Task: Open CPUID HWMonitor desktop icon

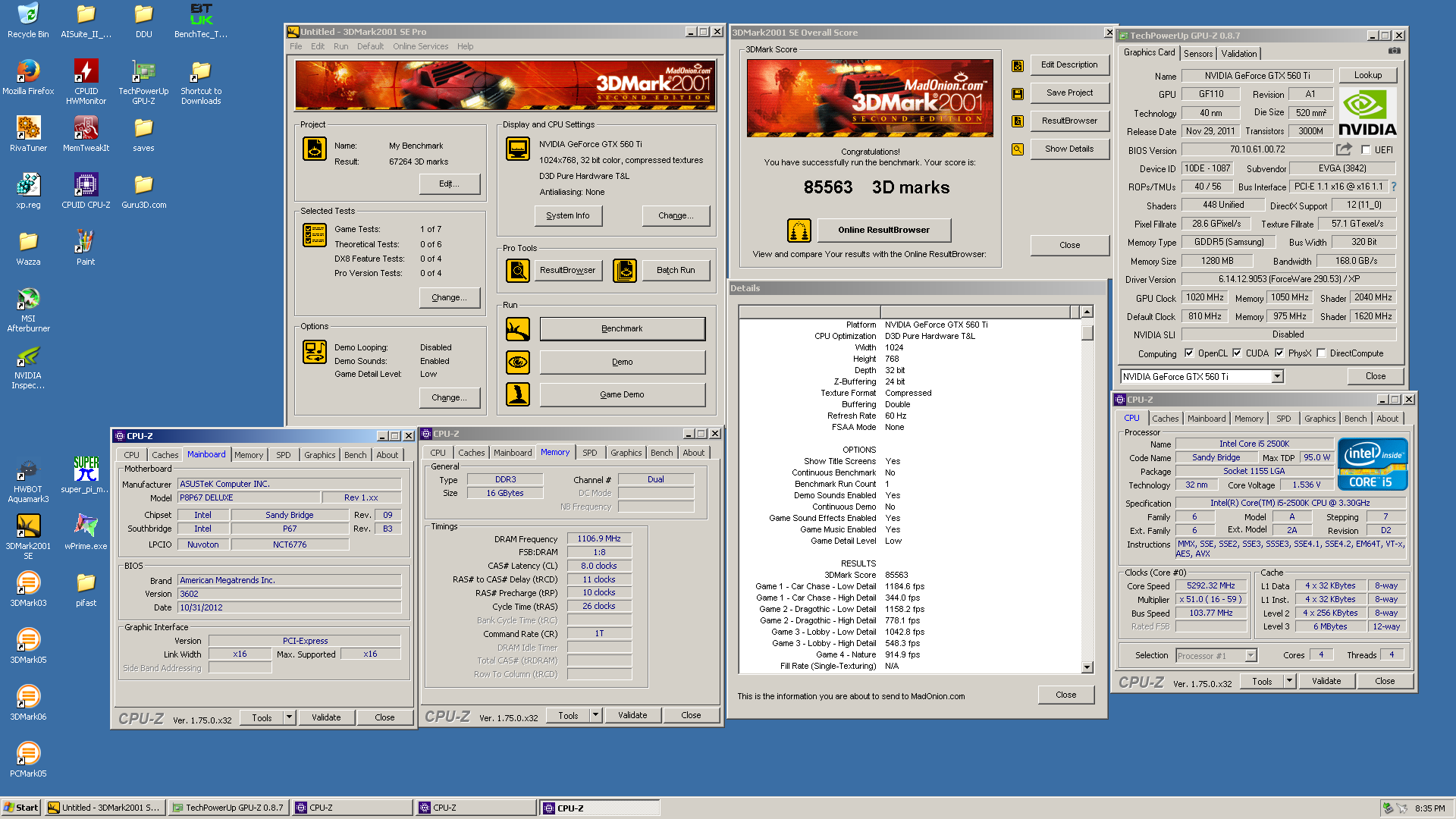Action: coord(86,82)
